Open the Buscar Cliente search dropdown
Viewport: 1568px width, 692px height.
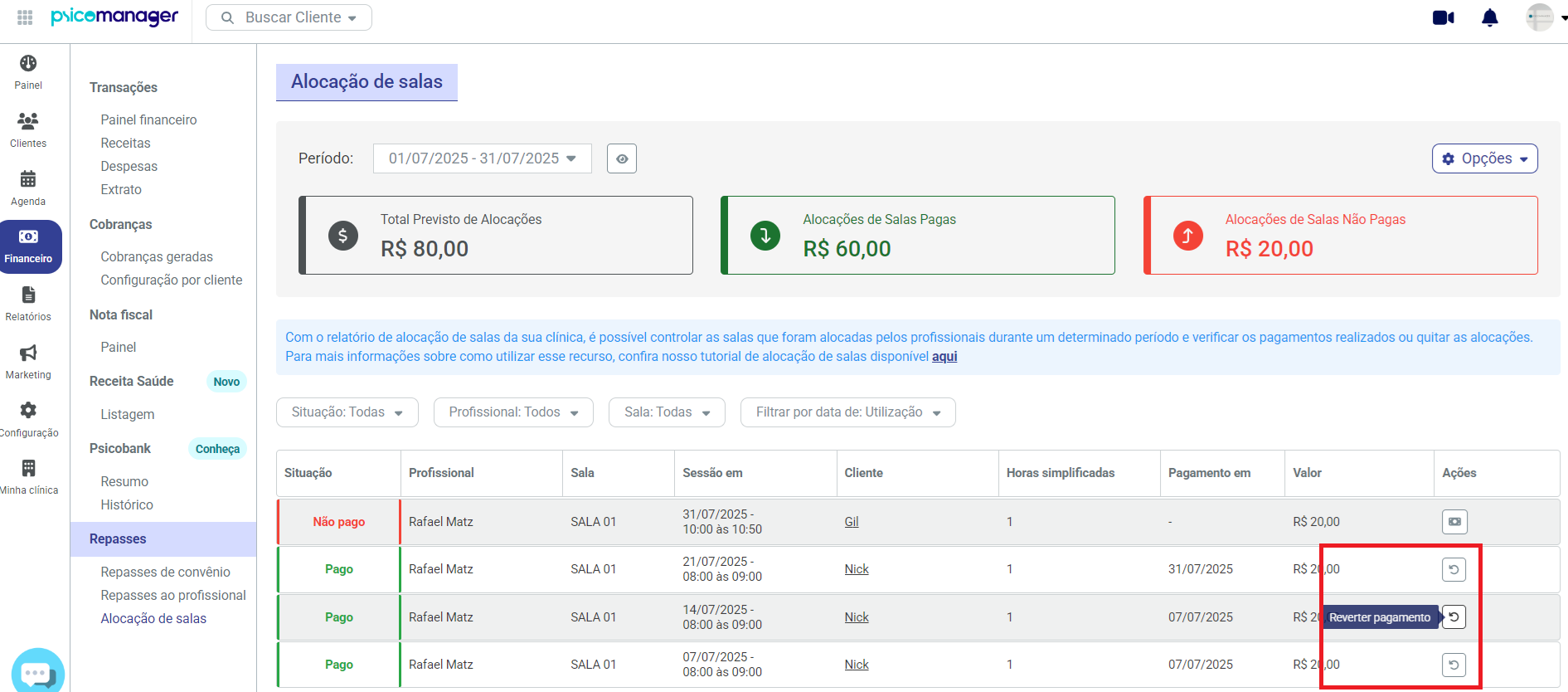289,17
